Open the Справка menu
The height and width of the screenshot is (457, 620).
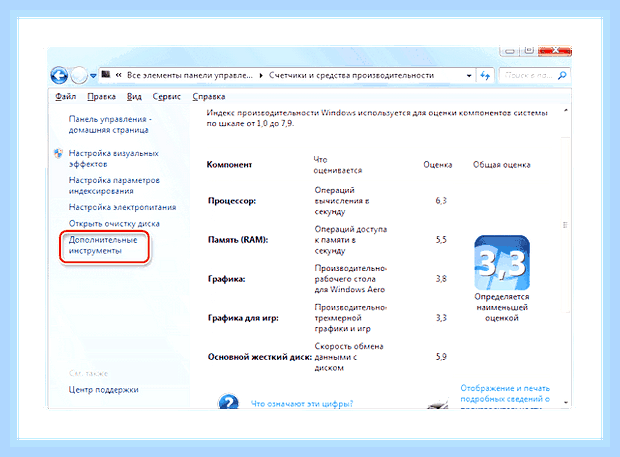coord(208,96)
